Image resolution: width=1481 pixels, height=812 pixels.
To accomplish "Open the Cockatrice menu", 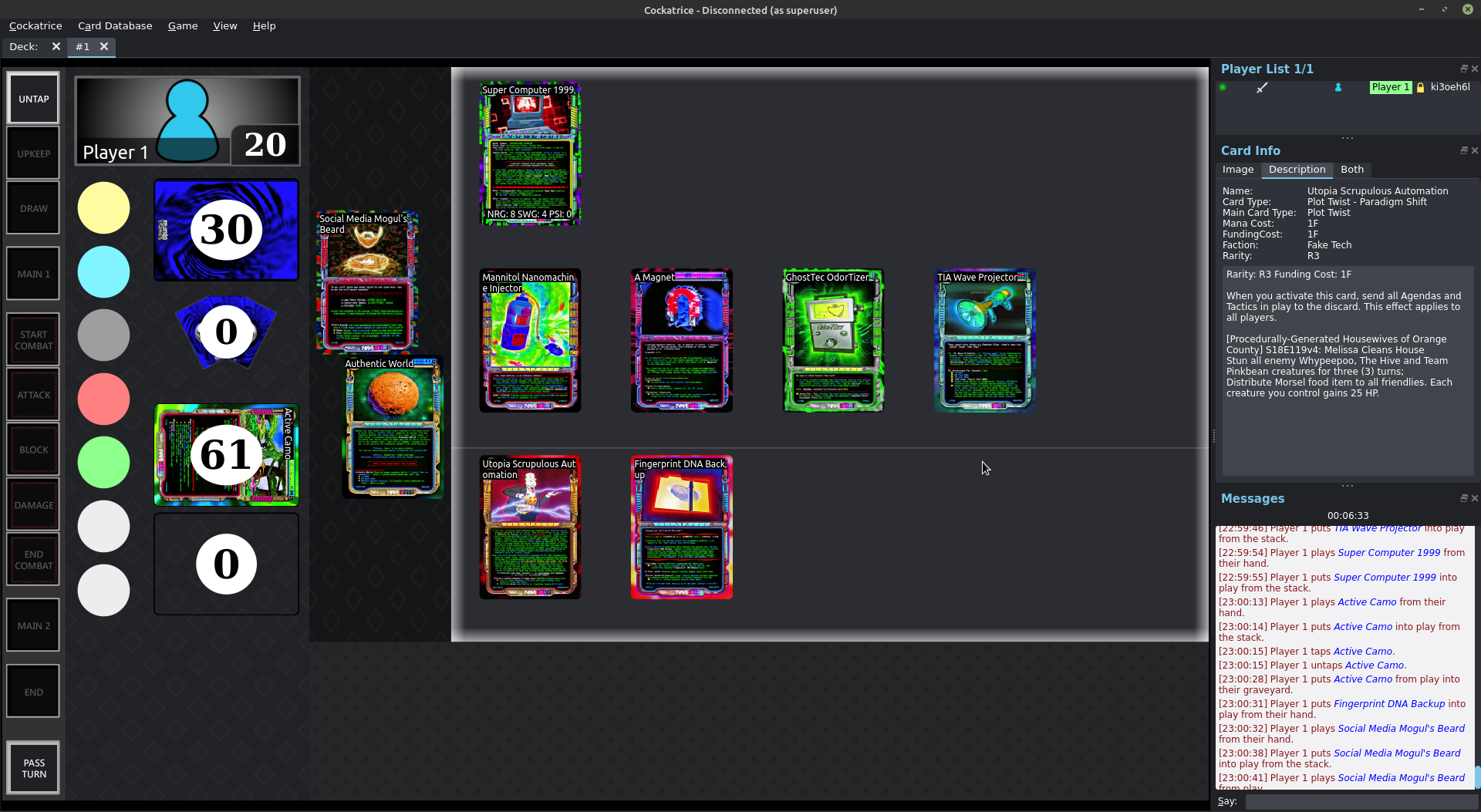I will tap(35, 25).
